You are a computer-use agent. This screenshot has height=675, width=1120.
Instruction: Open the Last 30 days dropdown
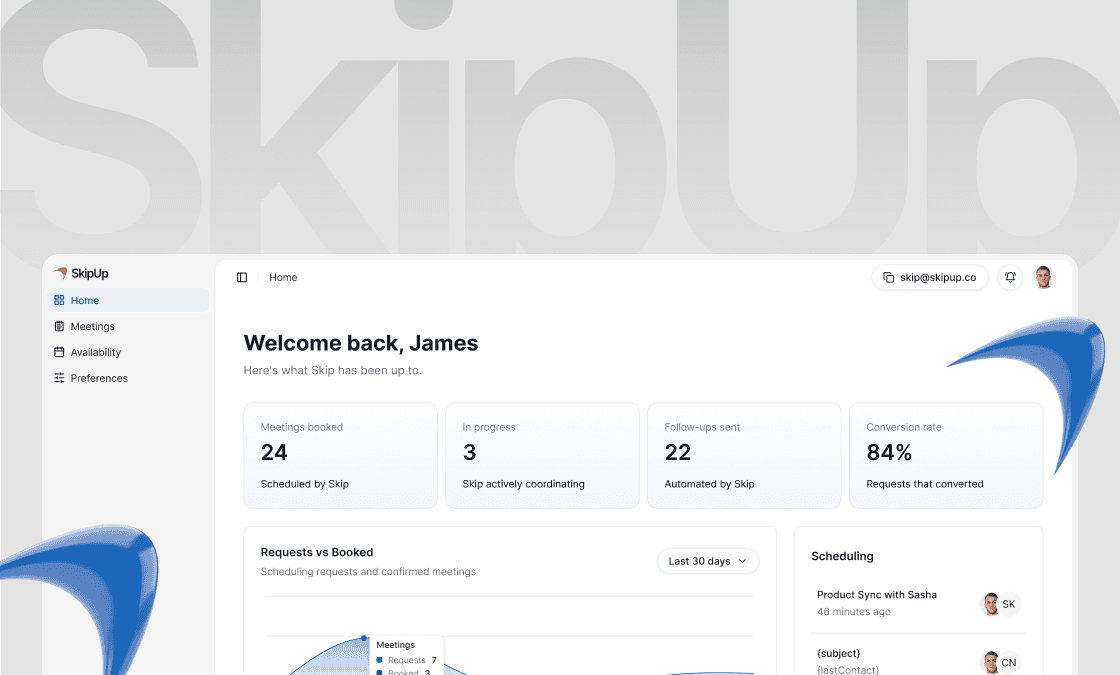708,561
